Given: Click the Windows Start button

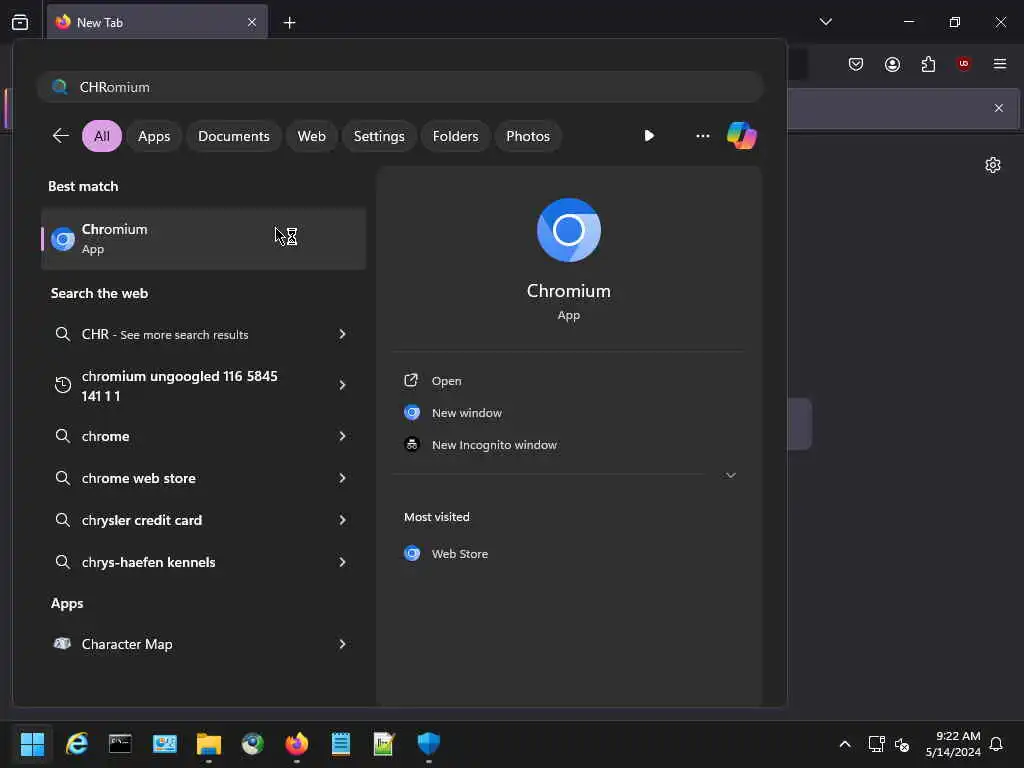Looking at the screenshot, I should [32, 744].
